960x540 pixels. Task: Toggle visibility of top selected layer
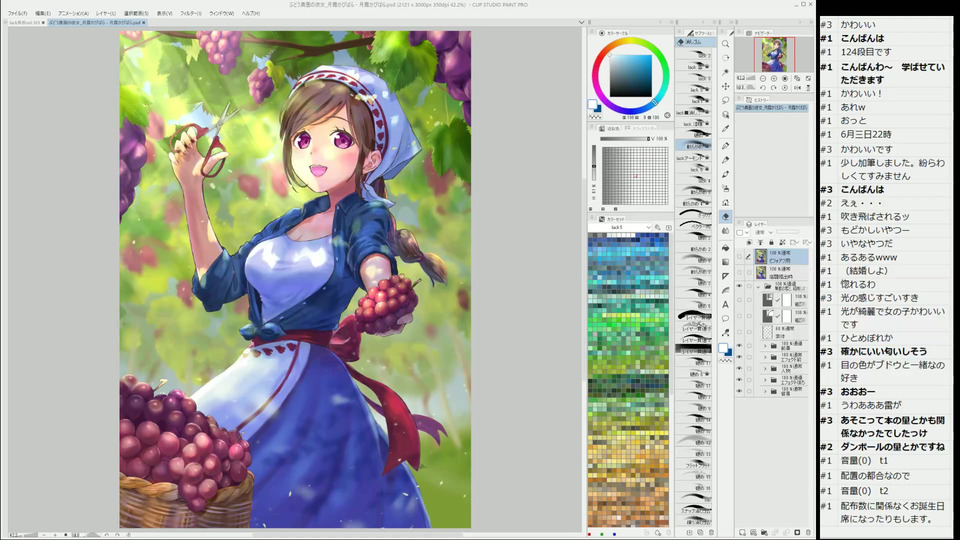click(x=739, y=257)
